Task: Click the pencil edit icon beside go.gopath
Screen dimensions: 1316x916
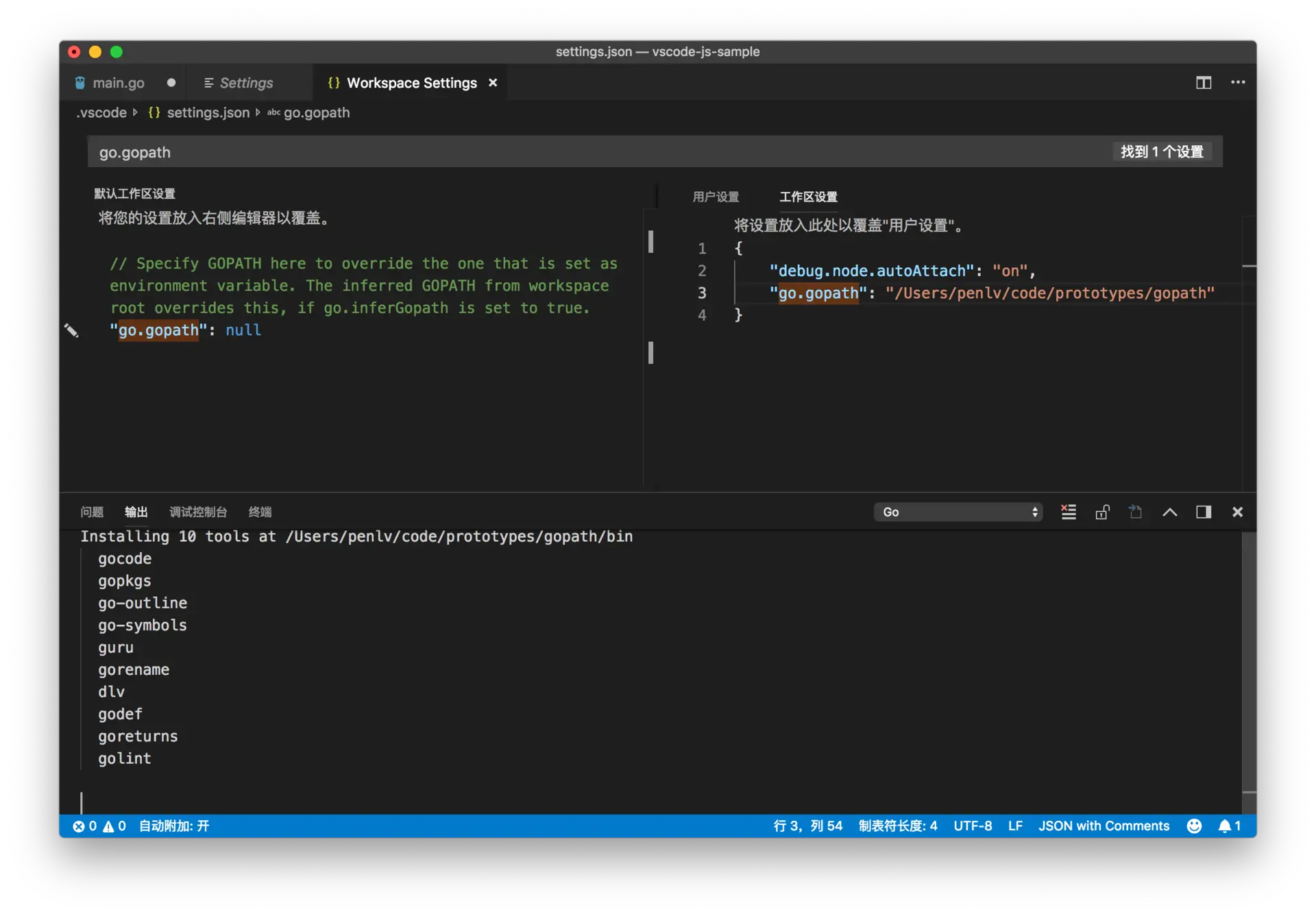Action: [x=71, y=331]
